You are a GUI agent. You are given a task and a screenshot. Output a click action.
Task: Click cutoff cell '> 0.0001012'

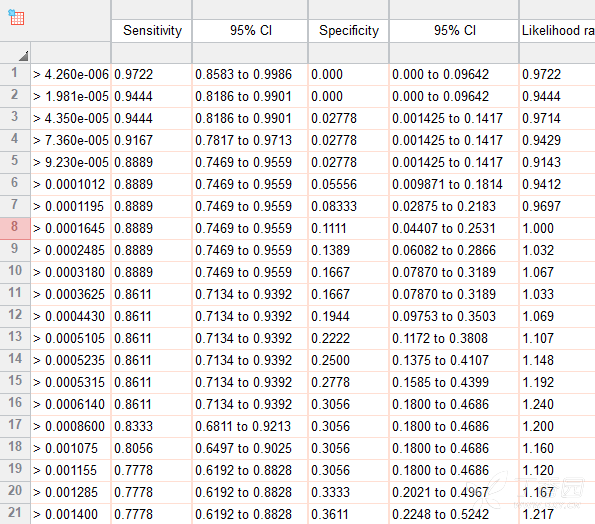71,184
